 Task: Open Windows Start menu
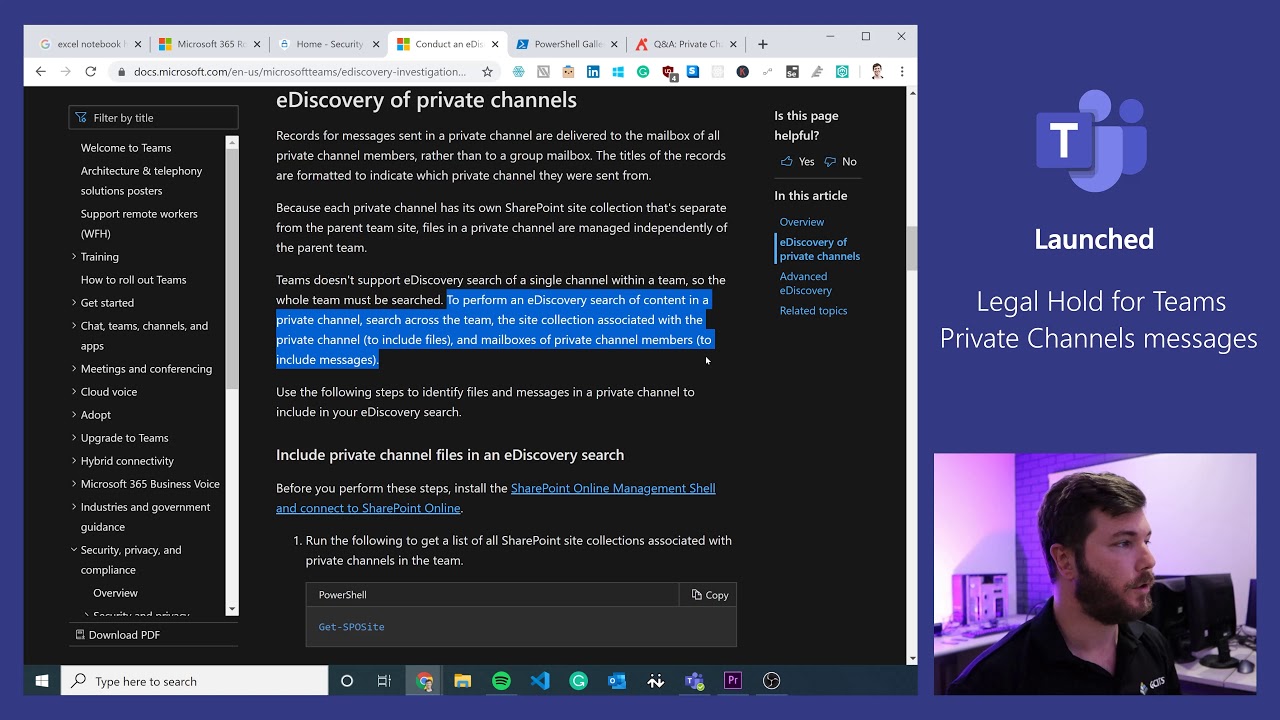tap(42, 681)
